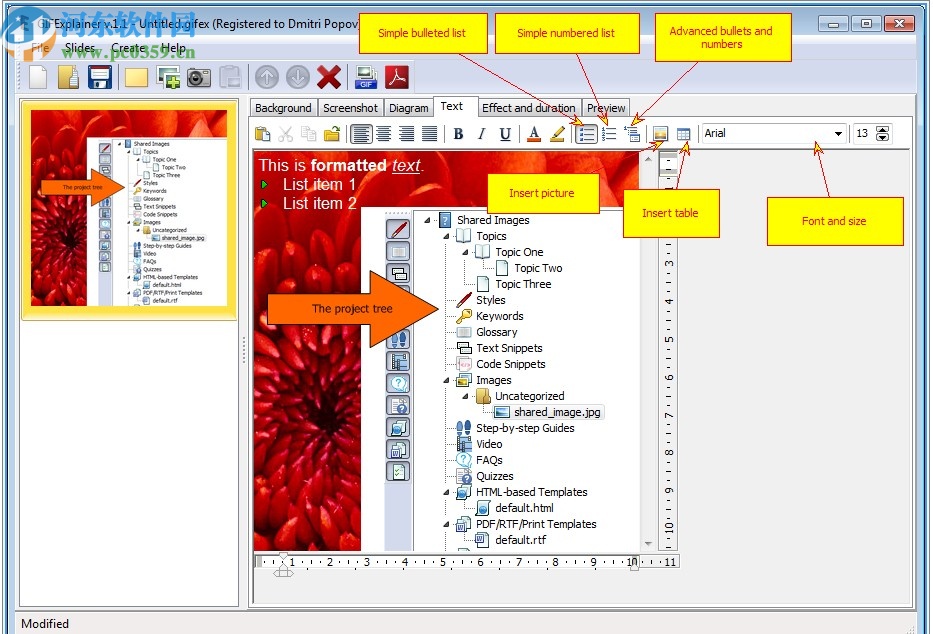Place cursor in 'List item 1'
Image resolution: width=933 pixels, height=634 pixels.
[x=319, y=184]
